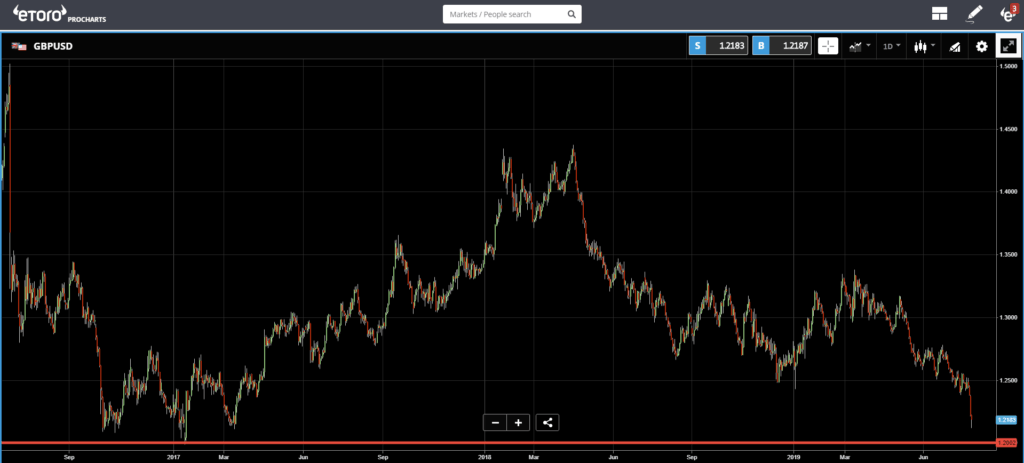Click the search magnifier icon

(571, 14)
